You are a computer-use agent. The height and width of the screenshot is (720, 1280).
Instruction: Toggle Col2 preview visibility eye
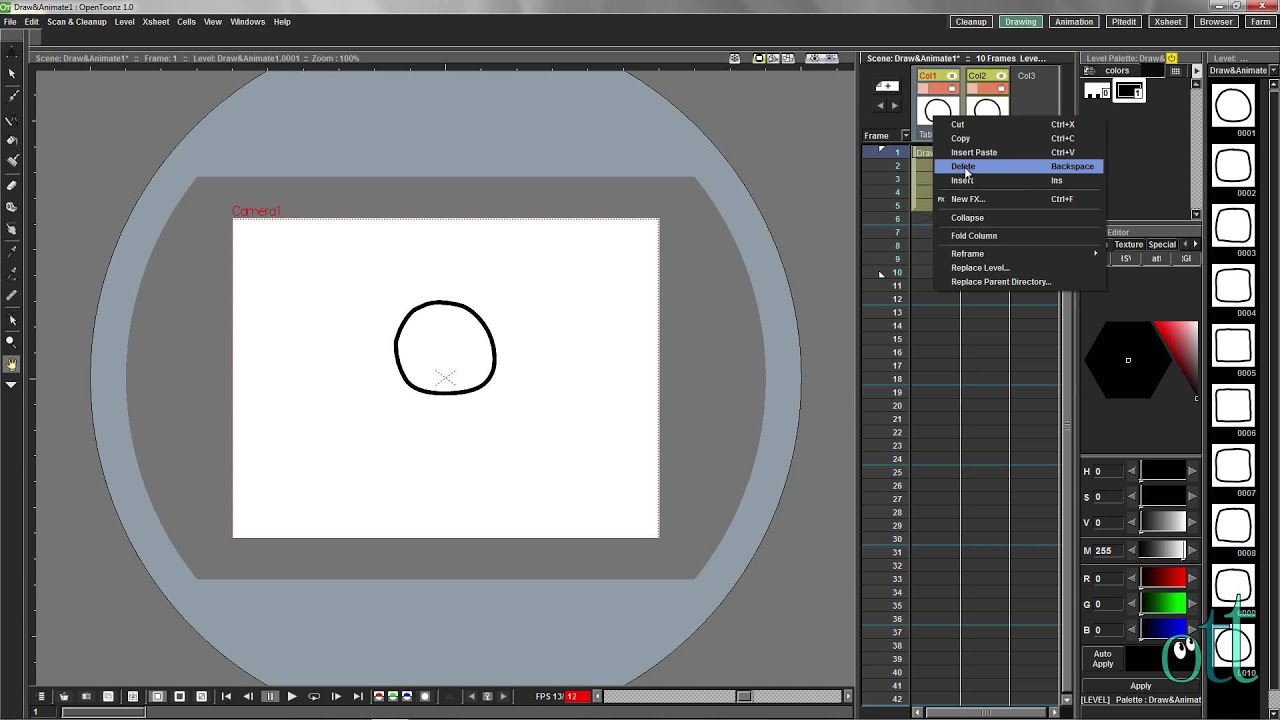pos(1000,76)
